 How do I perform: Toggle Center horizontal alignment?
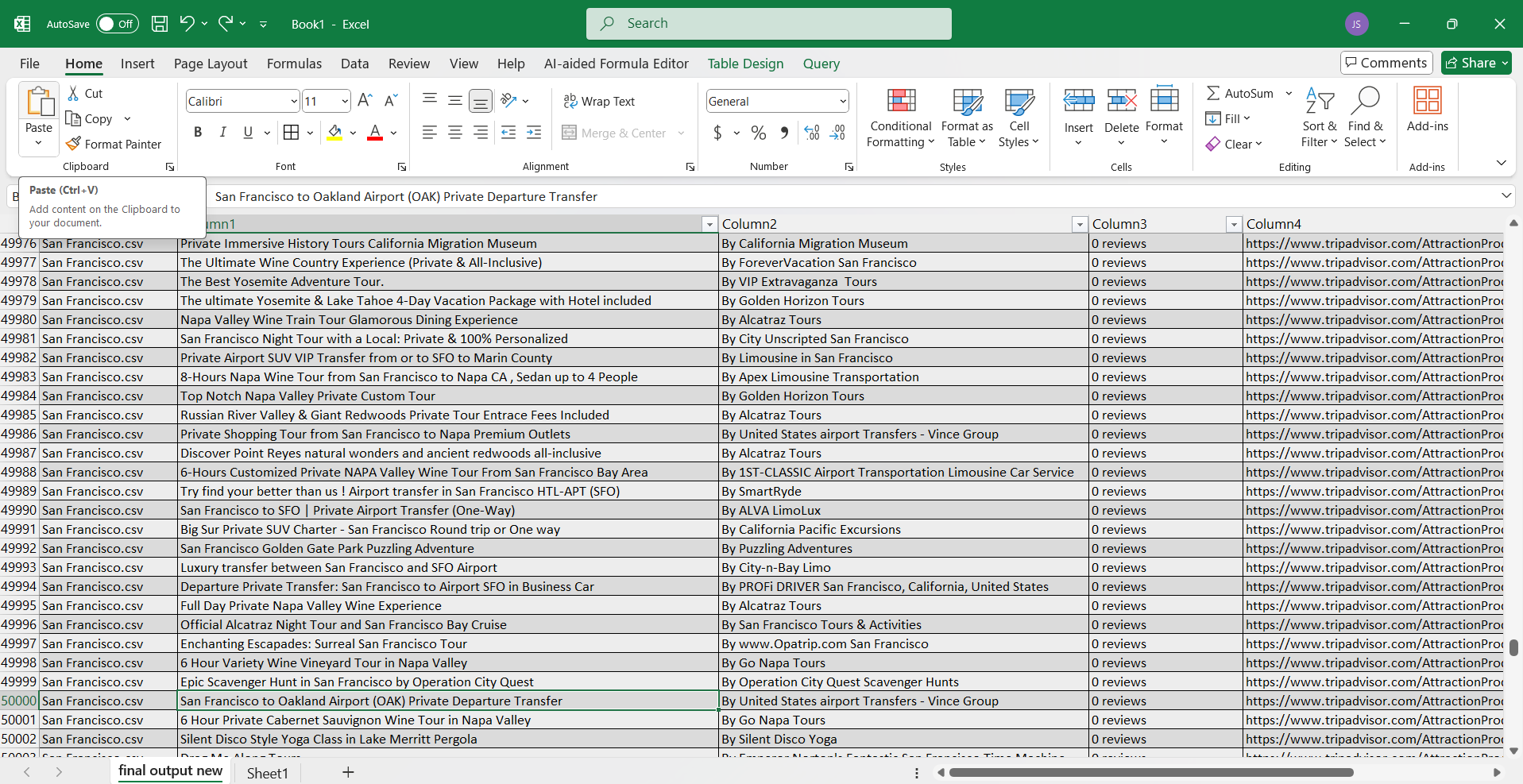click(x=455, y=133)
